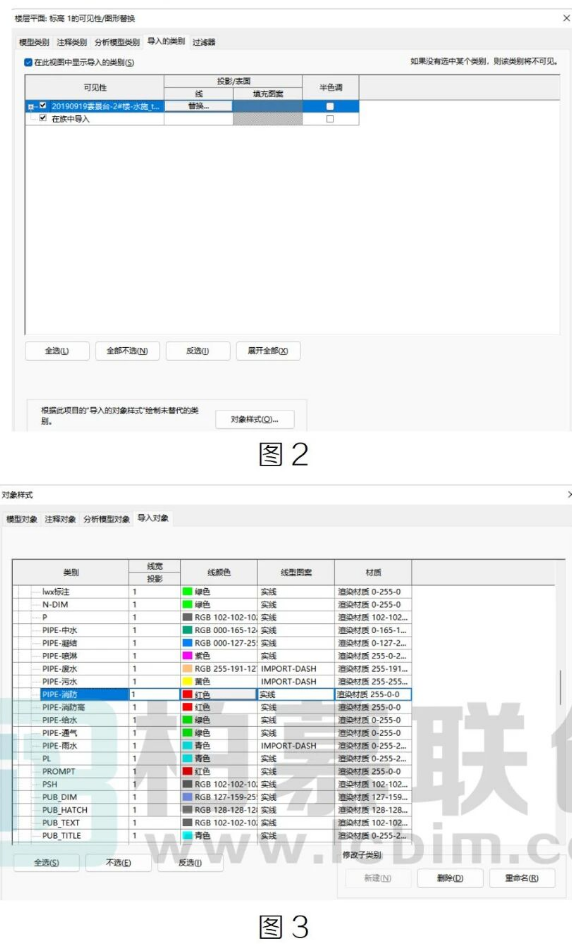Click cyan color swatch of PIPE-雨水 row

187,745
